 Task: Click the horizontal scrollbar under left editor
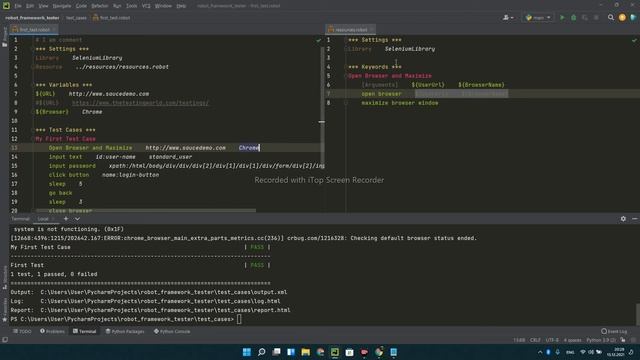(146, 211)
